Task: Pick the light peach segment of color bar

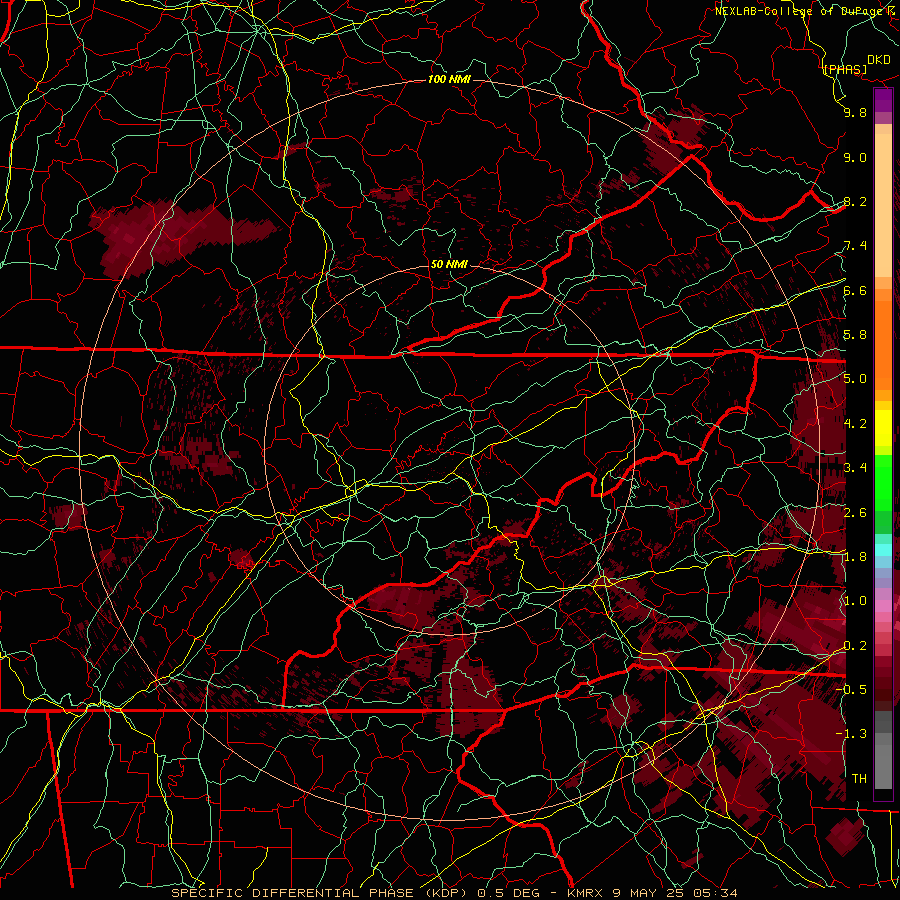Action: (883, 205)
